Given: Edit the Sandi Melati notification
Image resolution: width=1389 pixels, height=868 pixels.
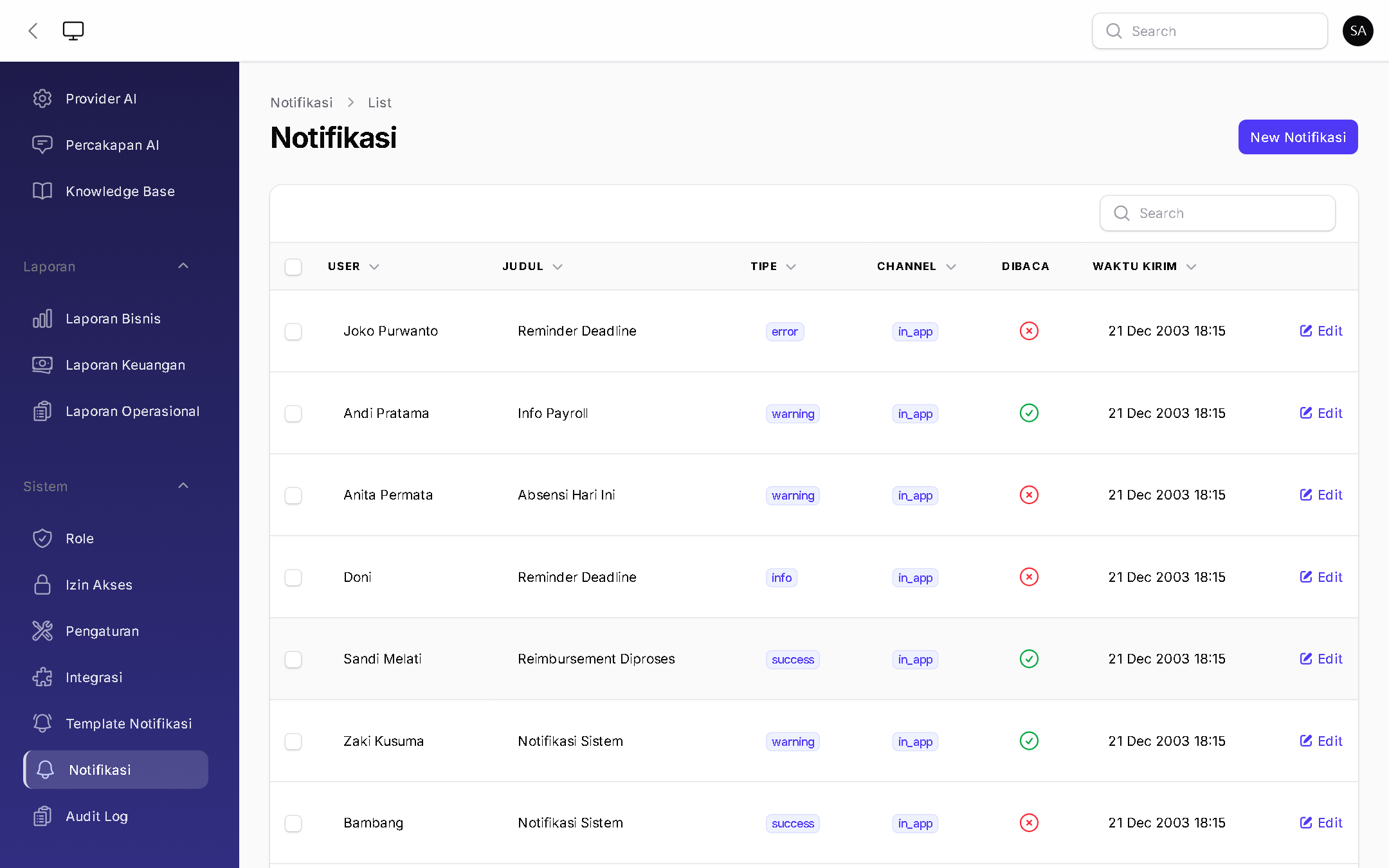Looking at the screenshot, I should 1321,659.
